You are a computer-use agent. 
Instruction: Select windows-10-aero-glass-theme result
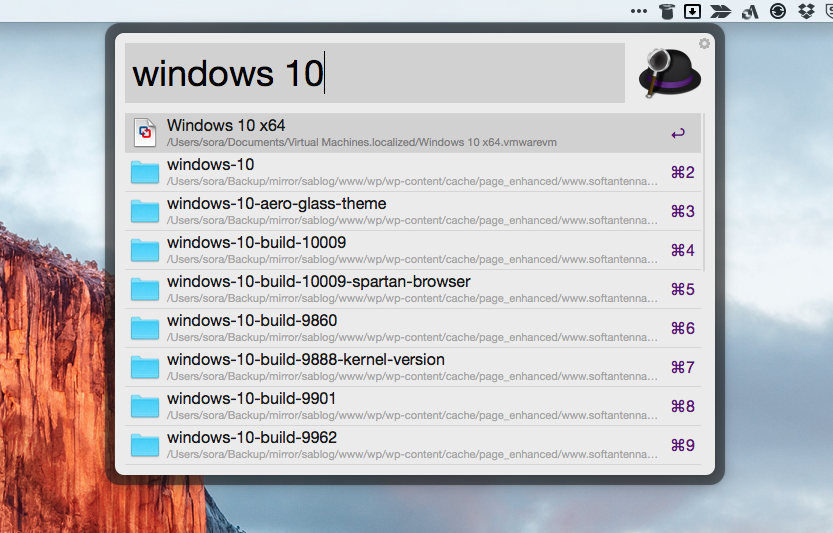point(413,211)
